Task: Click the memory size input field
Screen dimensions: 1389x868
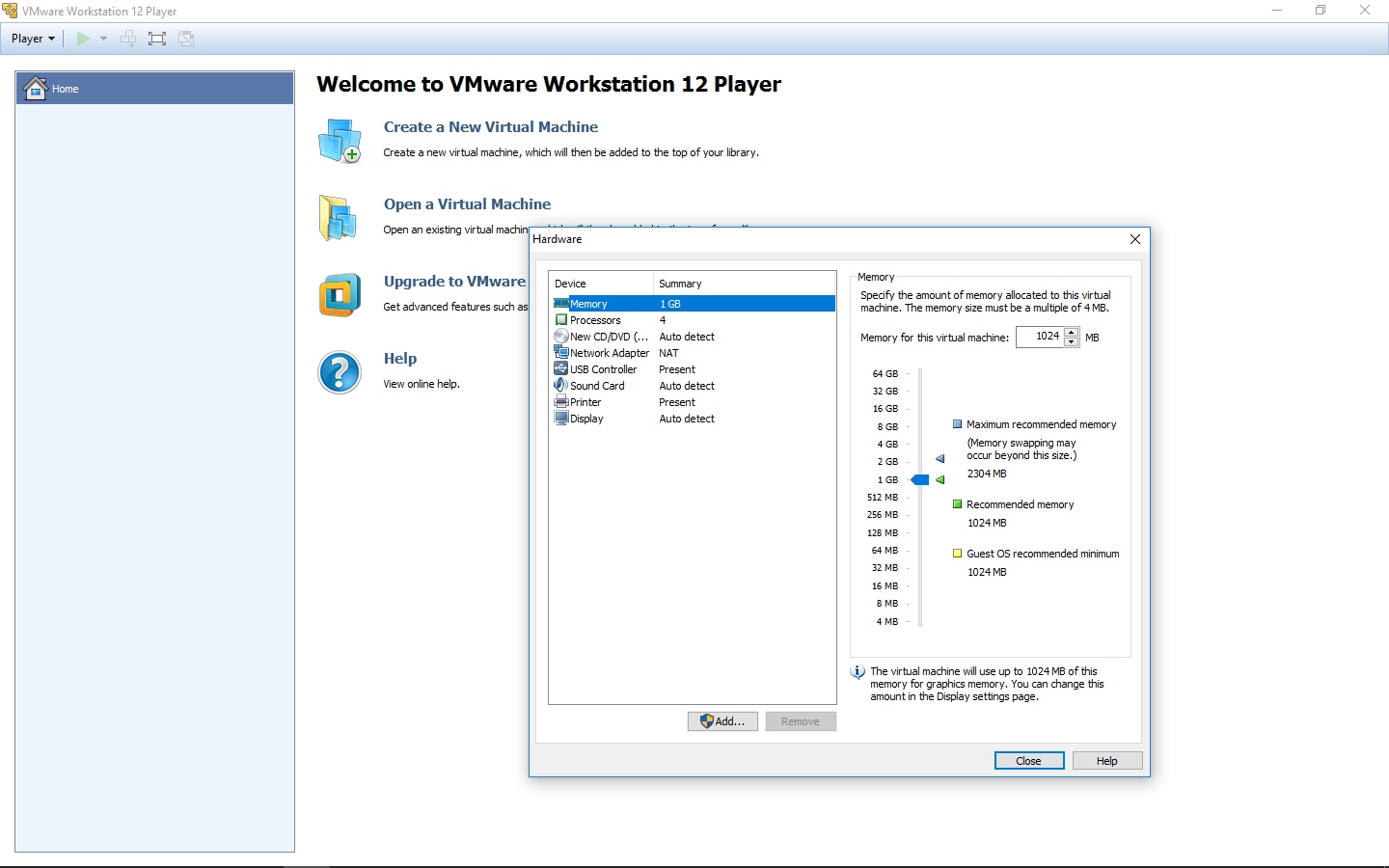Action: pyautogui.click(x=1041, y=337)
